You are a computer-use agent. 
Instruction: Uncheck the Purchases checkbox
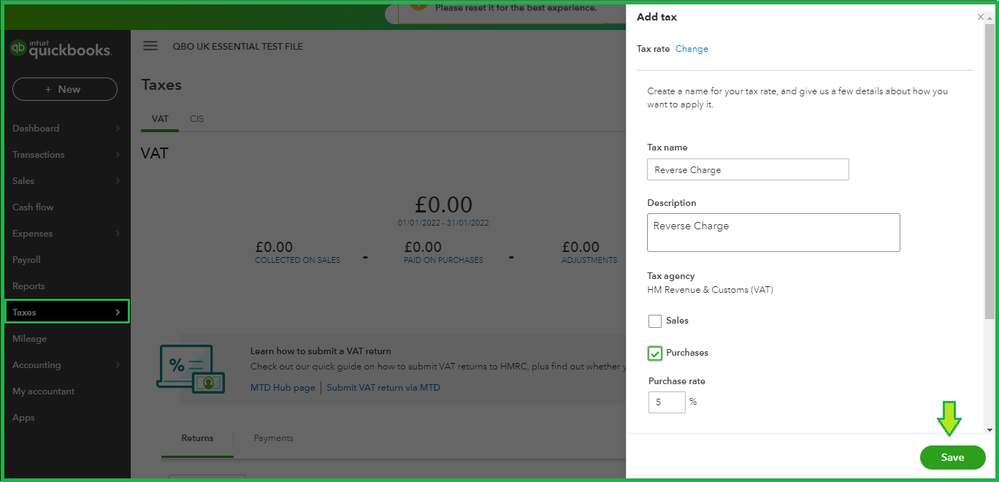[x=655, y=353]
